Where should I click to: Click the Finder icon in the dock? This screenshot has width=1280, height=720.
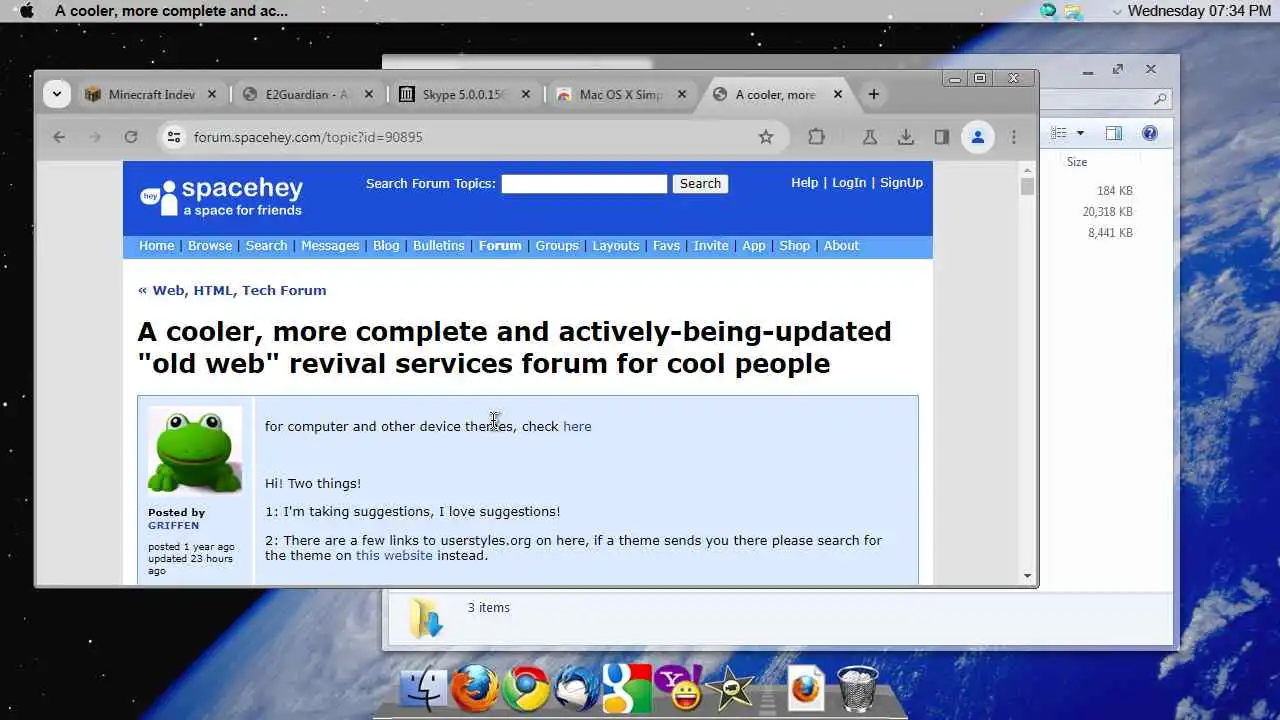pyautogui.click(x=423, y=688)
